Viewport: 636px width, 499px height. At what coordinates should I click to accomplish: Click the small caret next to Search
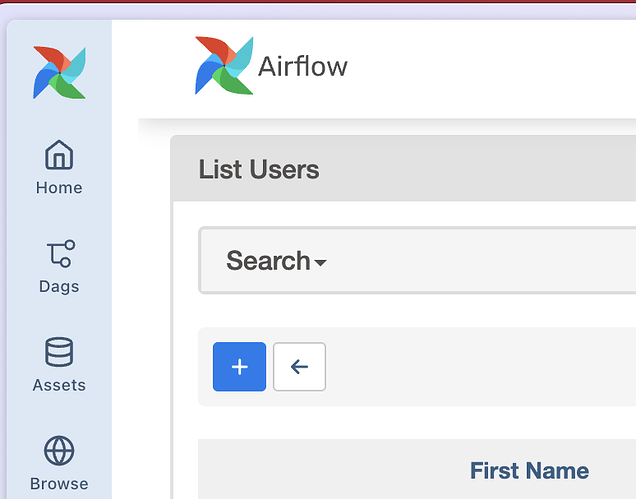tap(321, 264)
